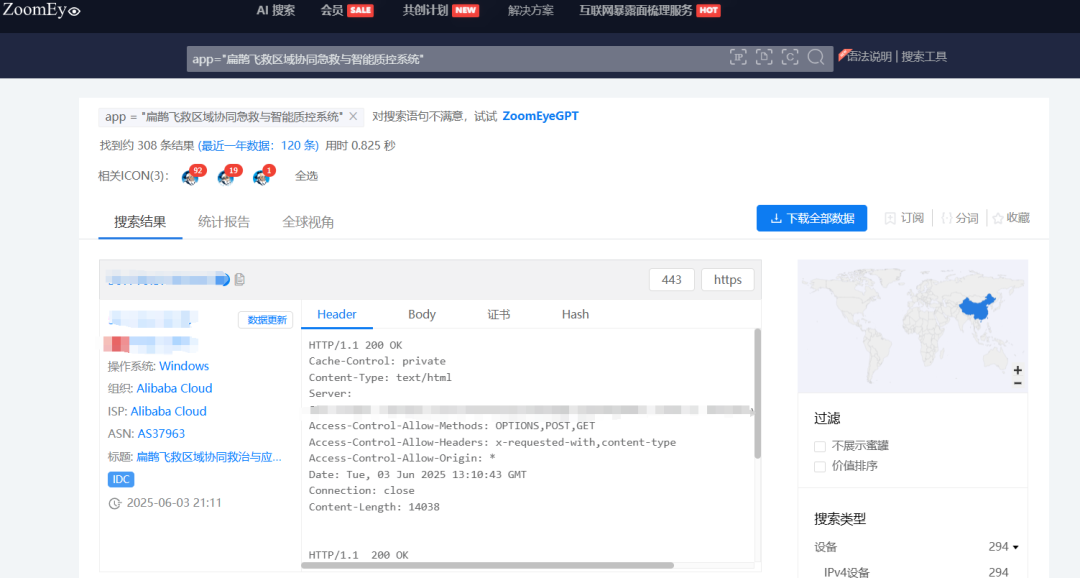Click the IP search icon in search bar
Image resolution: width=1080 pixels, height=578 pixels.
(738, 58)
